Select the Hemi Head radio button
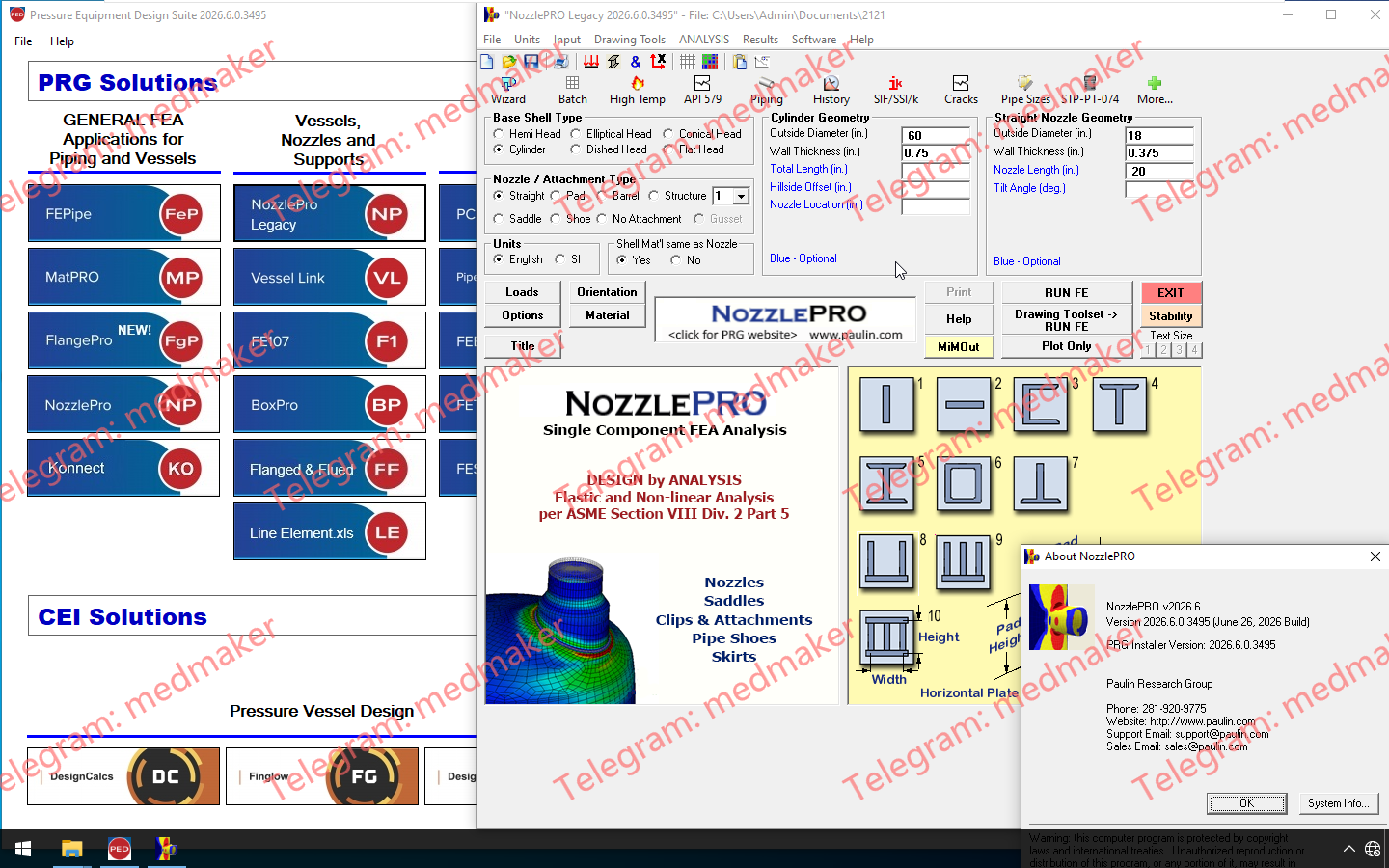The image size is (1389, 868). (x=499, y=134)
